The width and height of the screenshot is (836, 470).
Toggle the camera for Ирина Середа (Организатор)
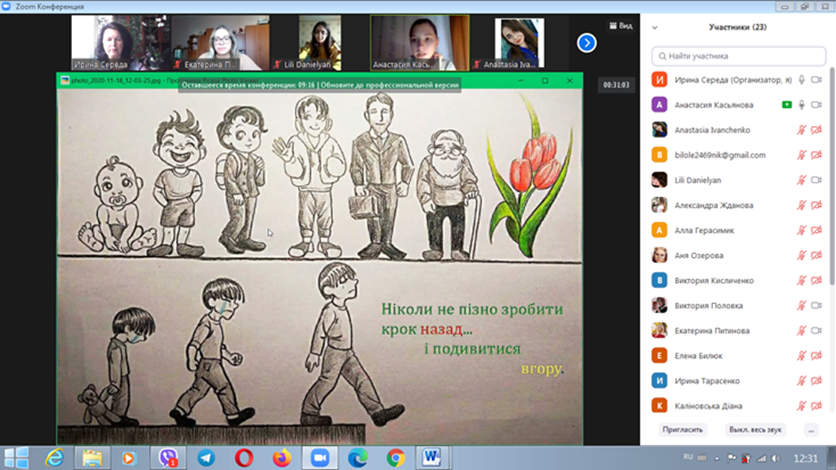[816, 80]
